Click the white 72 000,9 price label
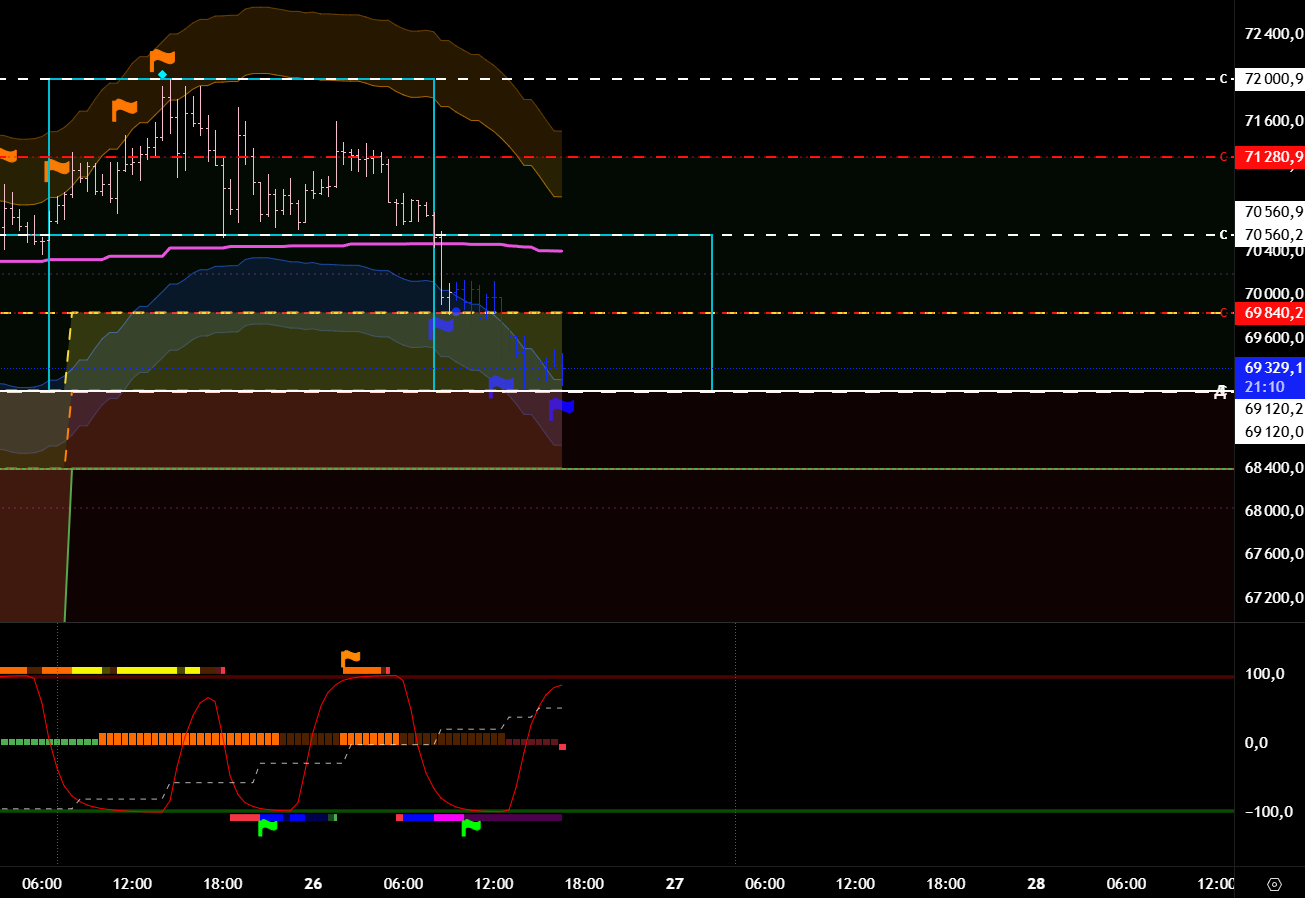1305x898 pixels. point(1270,79)
